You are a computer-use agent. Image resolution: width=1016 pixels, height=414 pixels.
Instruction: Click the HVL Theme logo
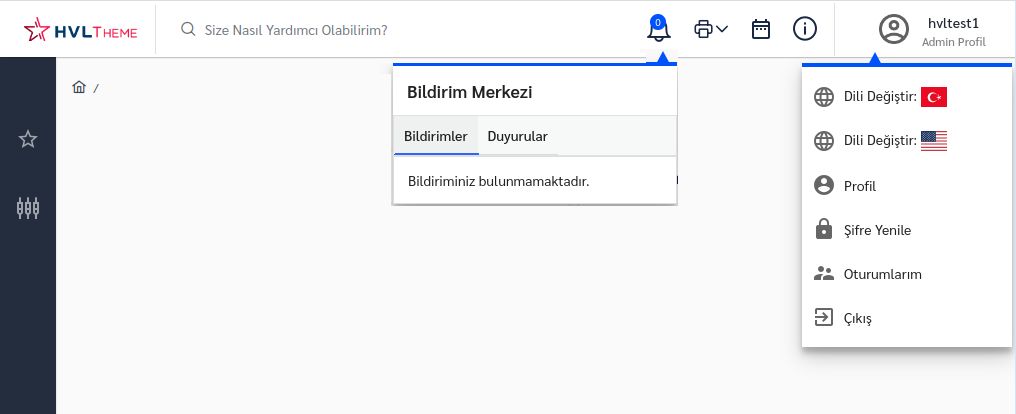pyautogui.click(x=80, y=30)
